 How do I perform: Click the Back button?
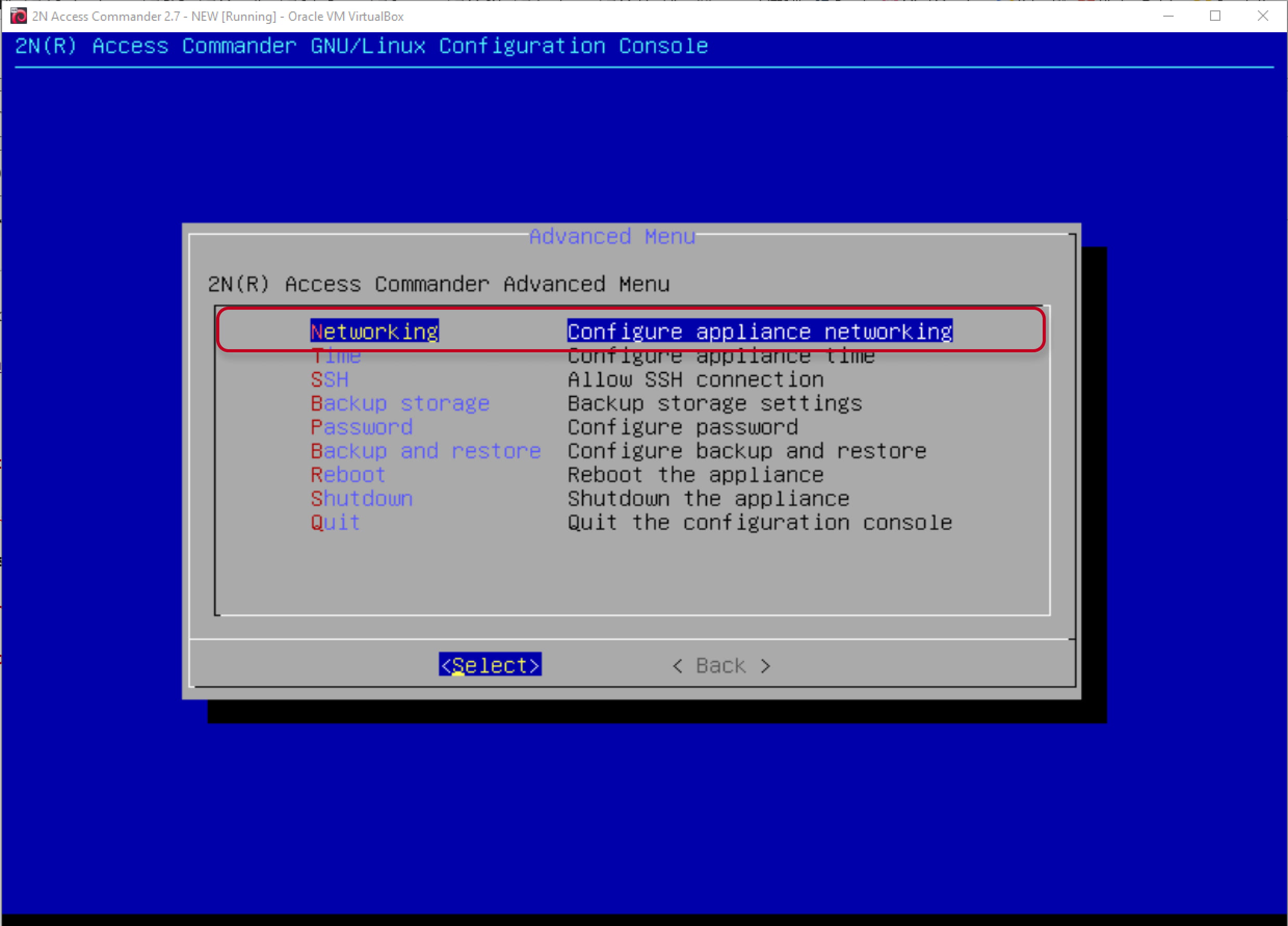pyautogui.click(x=720, y=666)
